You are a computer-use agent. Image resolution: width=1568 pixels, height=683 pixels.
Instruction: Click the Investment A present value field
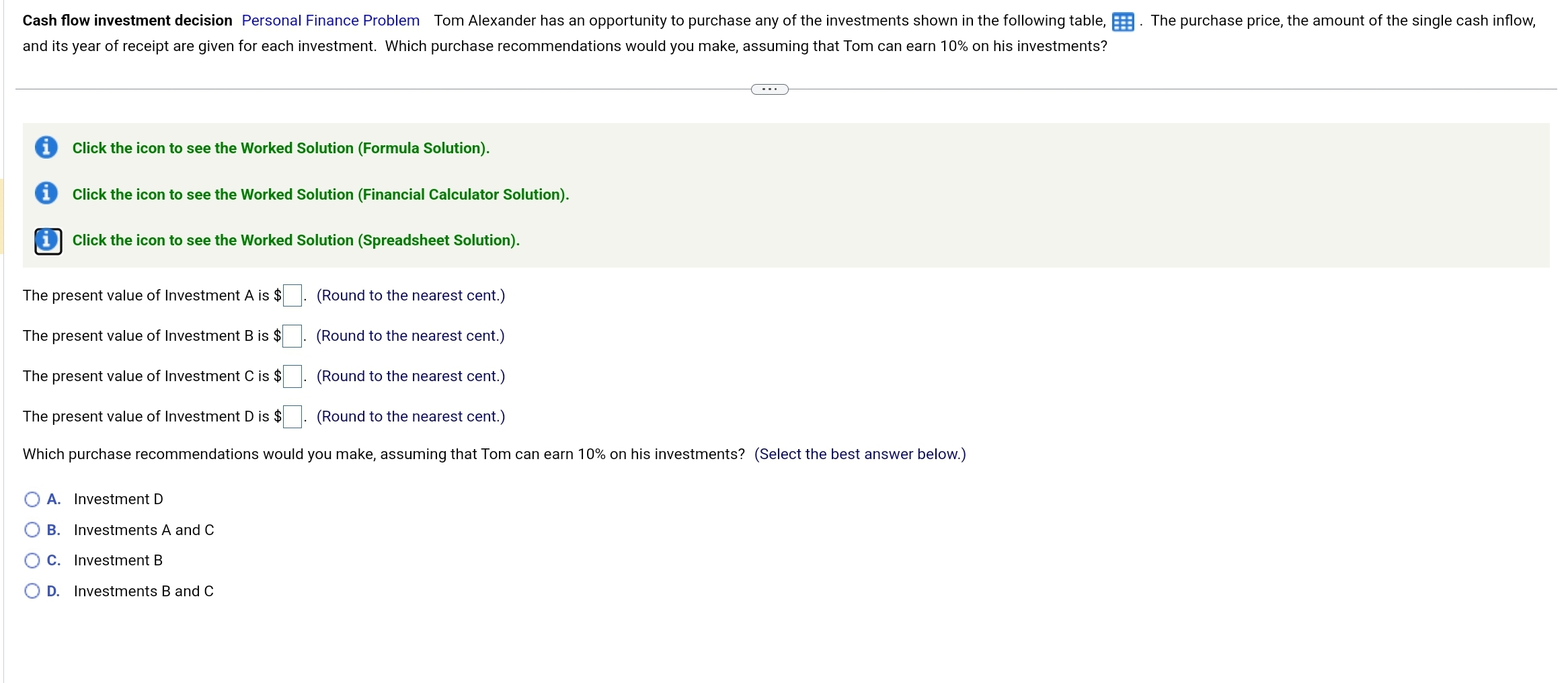292,295
